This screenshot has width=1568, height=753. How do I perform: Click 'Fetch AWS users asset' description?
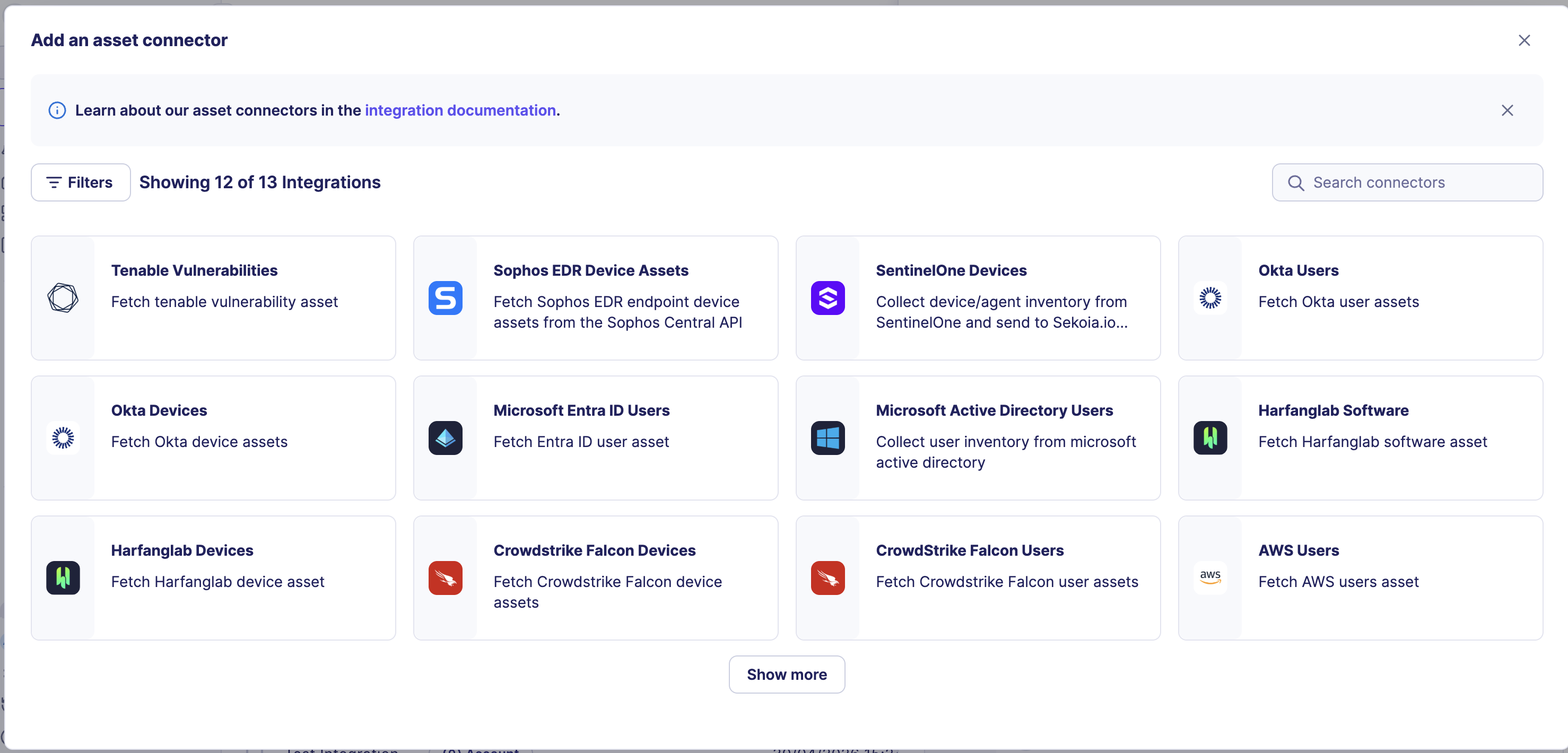coord(1338,582)
